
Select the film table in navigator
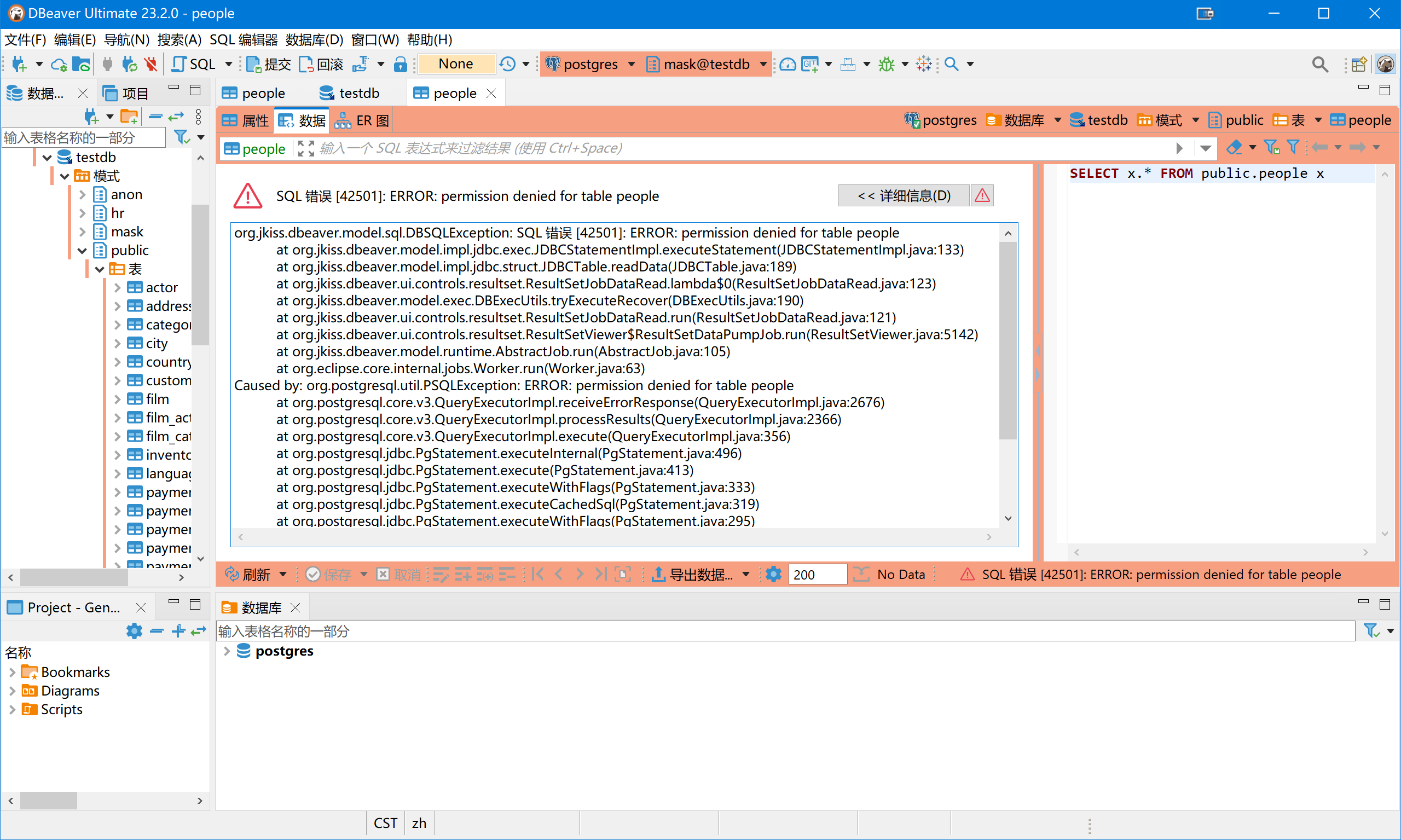(x=157, y=399)
